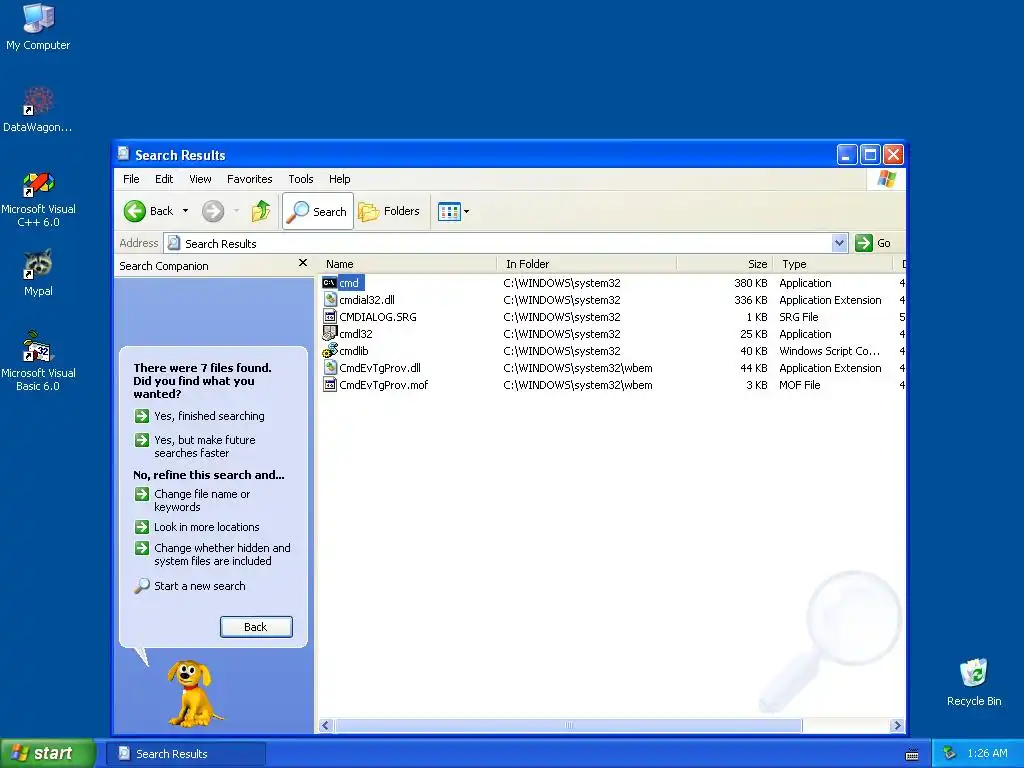Click the scroll right arrow
1024x768 pixels.
[x=897, y=725]
